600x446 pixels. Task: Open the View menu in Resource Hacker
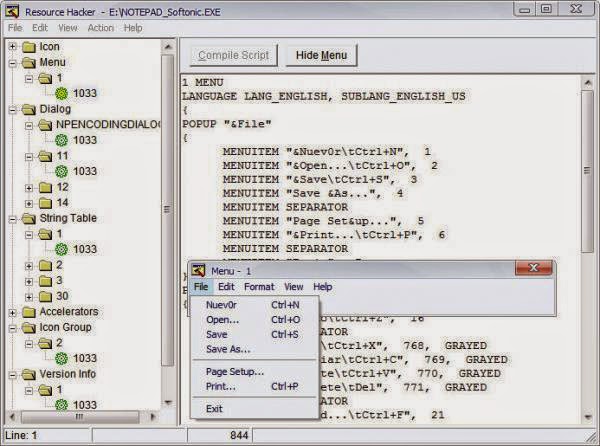click(68, 28)
